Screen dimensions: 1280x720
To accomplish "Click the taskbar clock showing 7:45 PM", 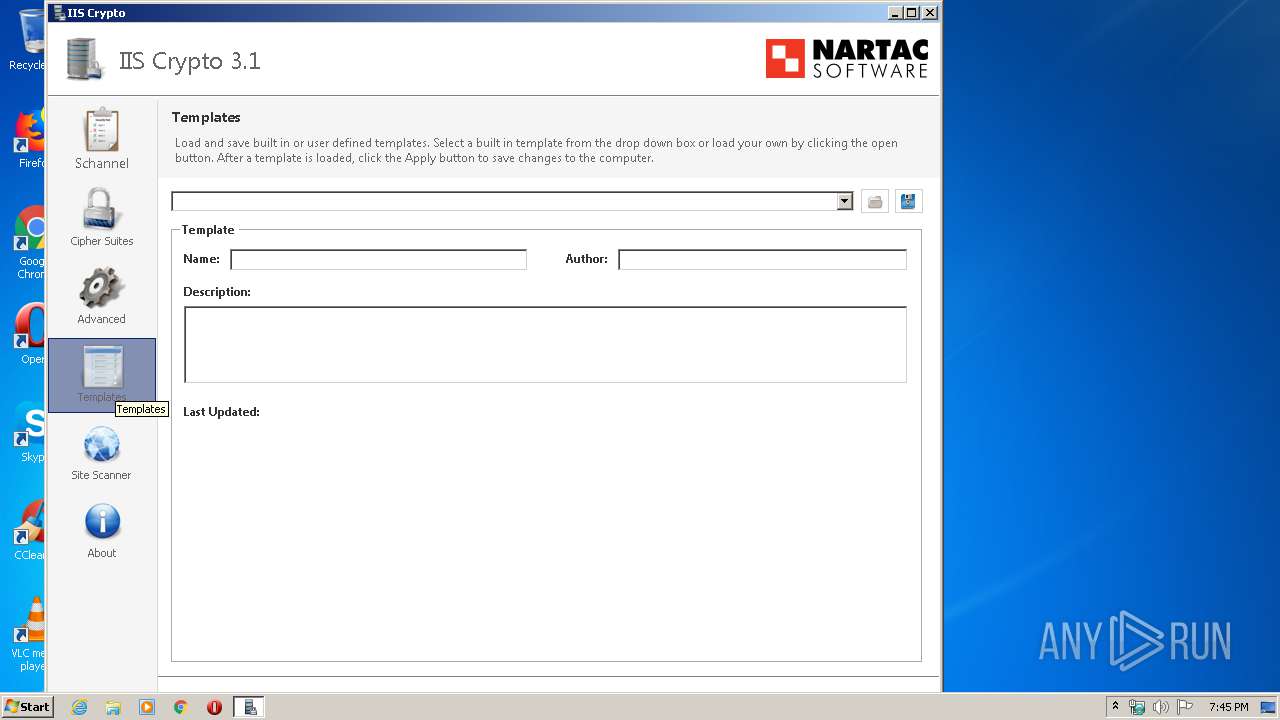I will (x=1228, y=707).
